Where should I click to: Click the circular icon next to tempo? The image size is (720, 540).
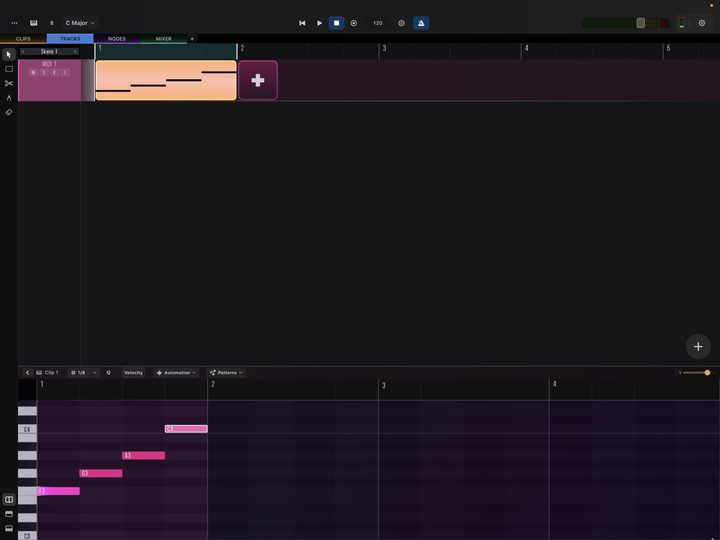[x=401, y=23]
